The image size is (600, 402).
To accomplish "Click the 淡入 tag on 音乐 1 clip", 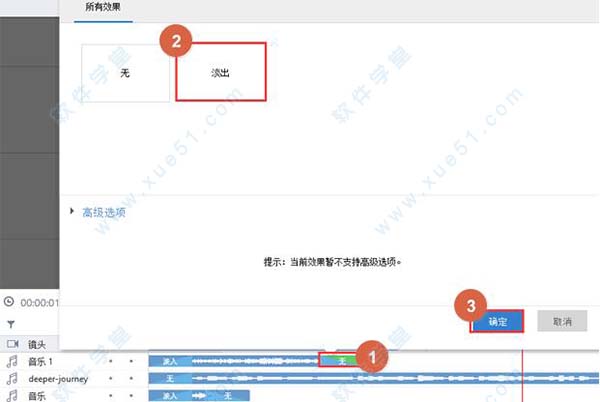I will 169,360.
